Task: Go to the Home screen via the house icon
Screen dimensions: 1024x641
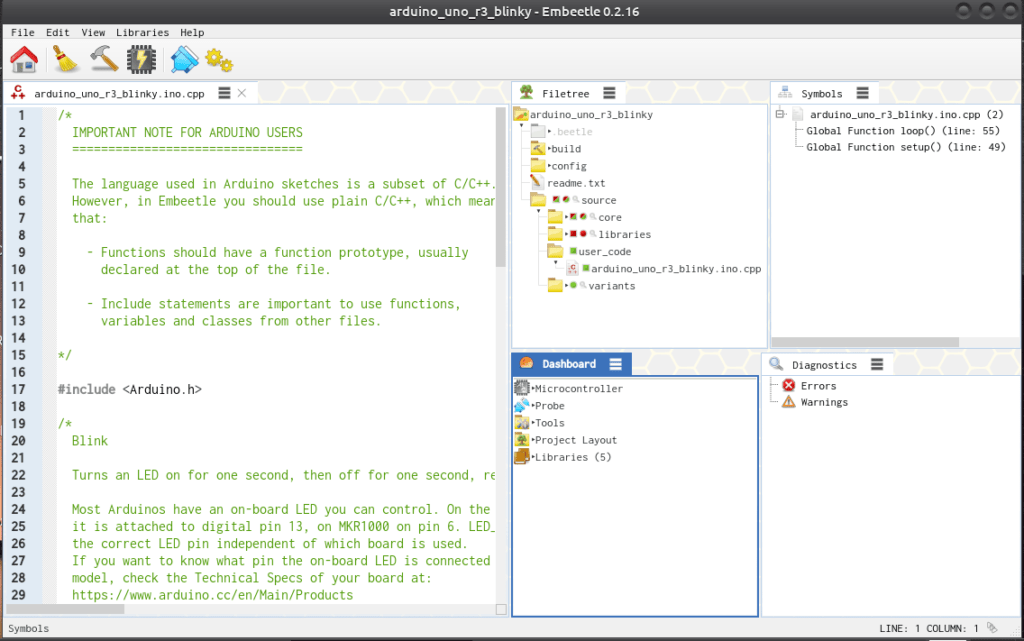Action: point(24,59)
